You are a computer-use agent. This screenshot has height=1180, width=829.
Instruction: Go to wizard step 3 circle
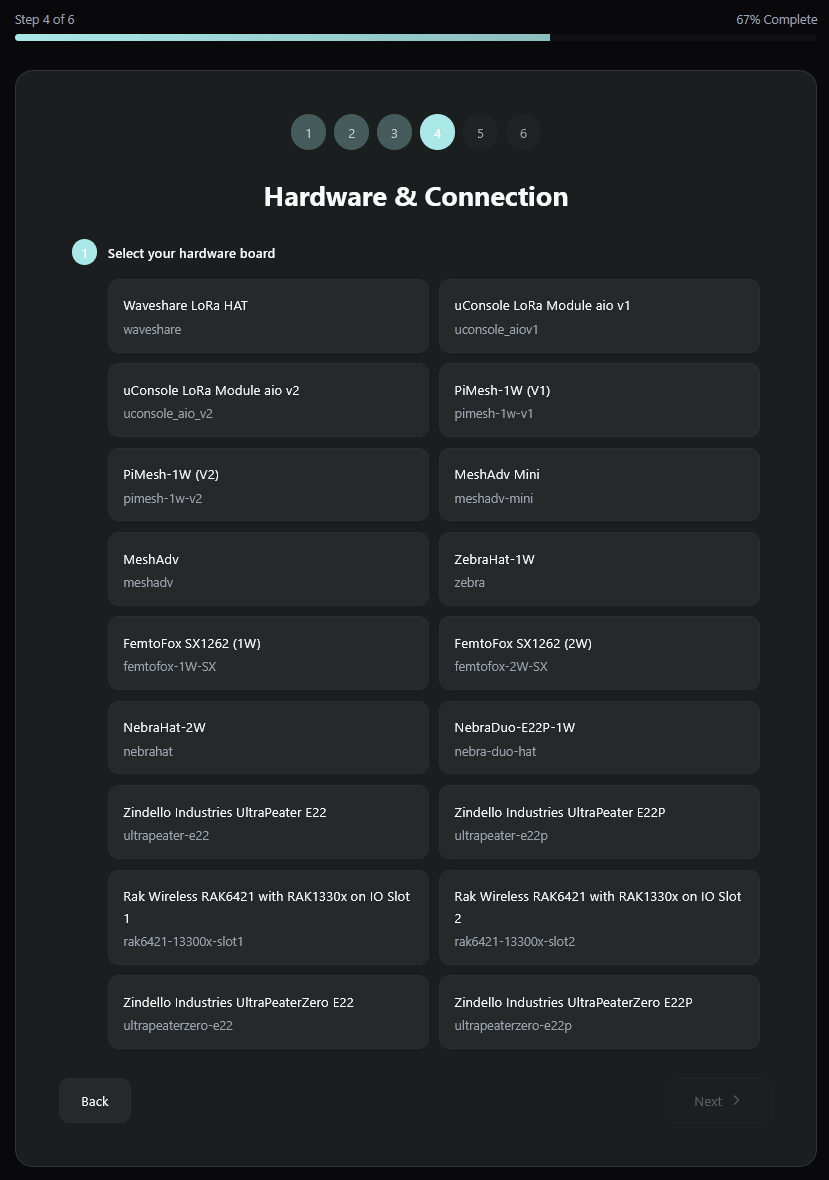point(394,132)
